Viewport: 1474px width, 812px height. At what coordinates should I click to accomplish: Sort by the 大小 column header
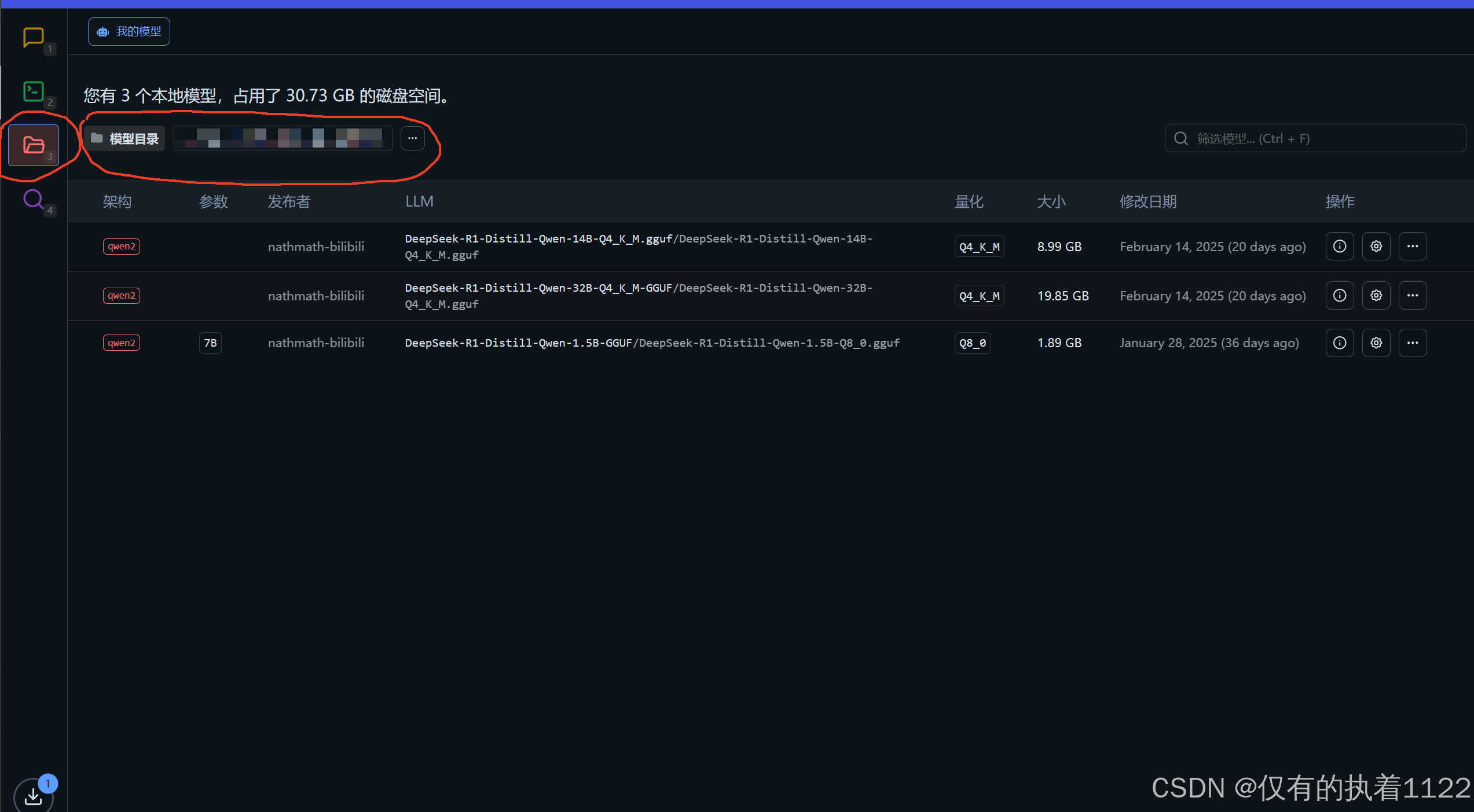[x=1051, y=201]
